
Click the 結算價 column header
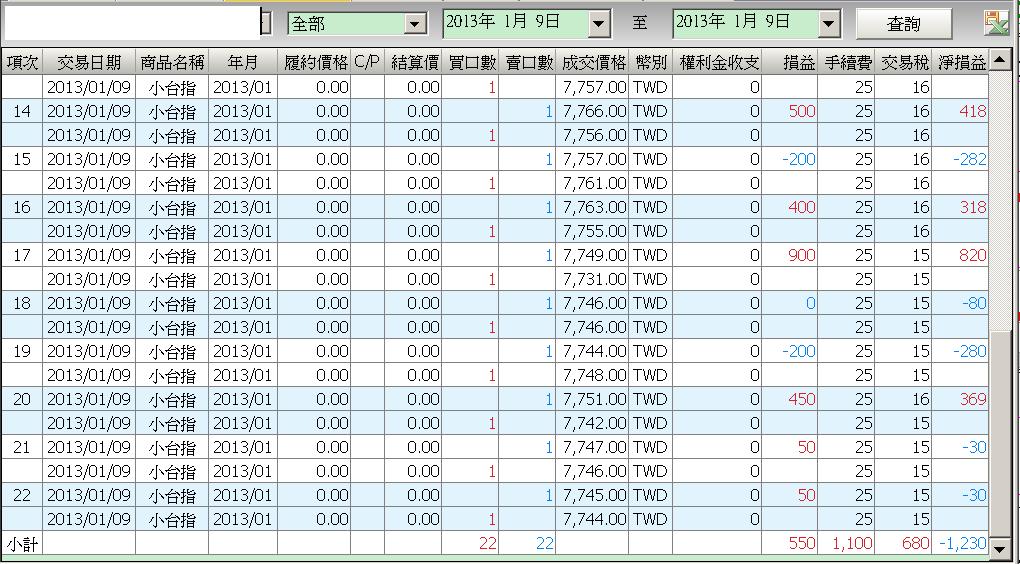click(413, 62)
